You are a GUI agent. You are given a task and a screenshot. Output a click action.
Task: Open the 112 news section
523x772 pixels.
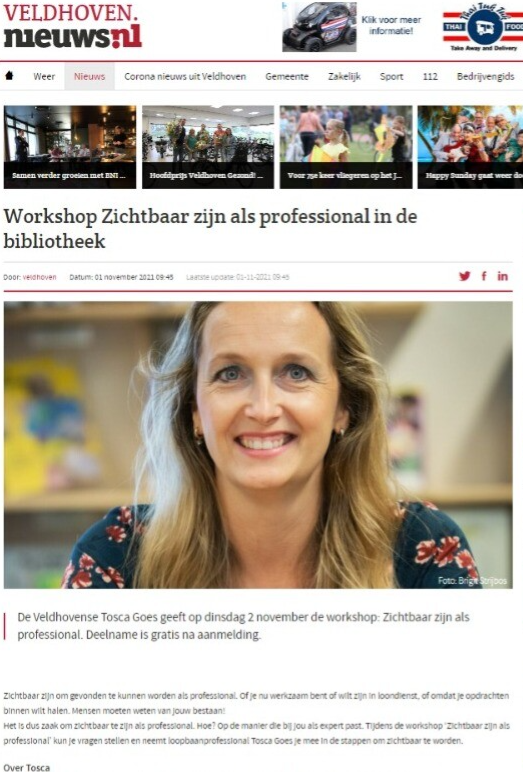point(430,76)
